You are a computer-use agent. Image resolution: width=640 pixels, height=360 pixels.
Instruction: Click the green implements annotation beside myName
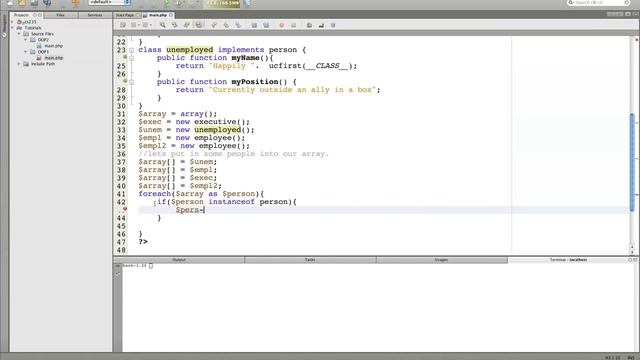click(x=125, y=57)
